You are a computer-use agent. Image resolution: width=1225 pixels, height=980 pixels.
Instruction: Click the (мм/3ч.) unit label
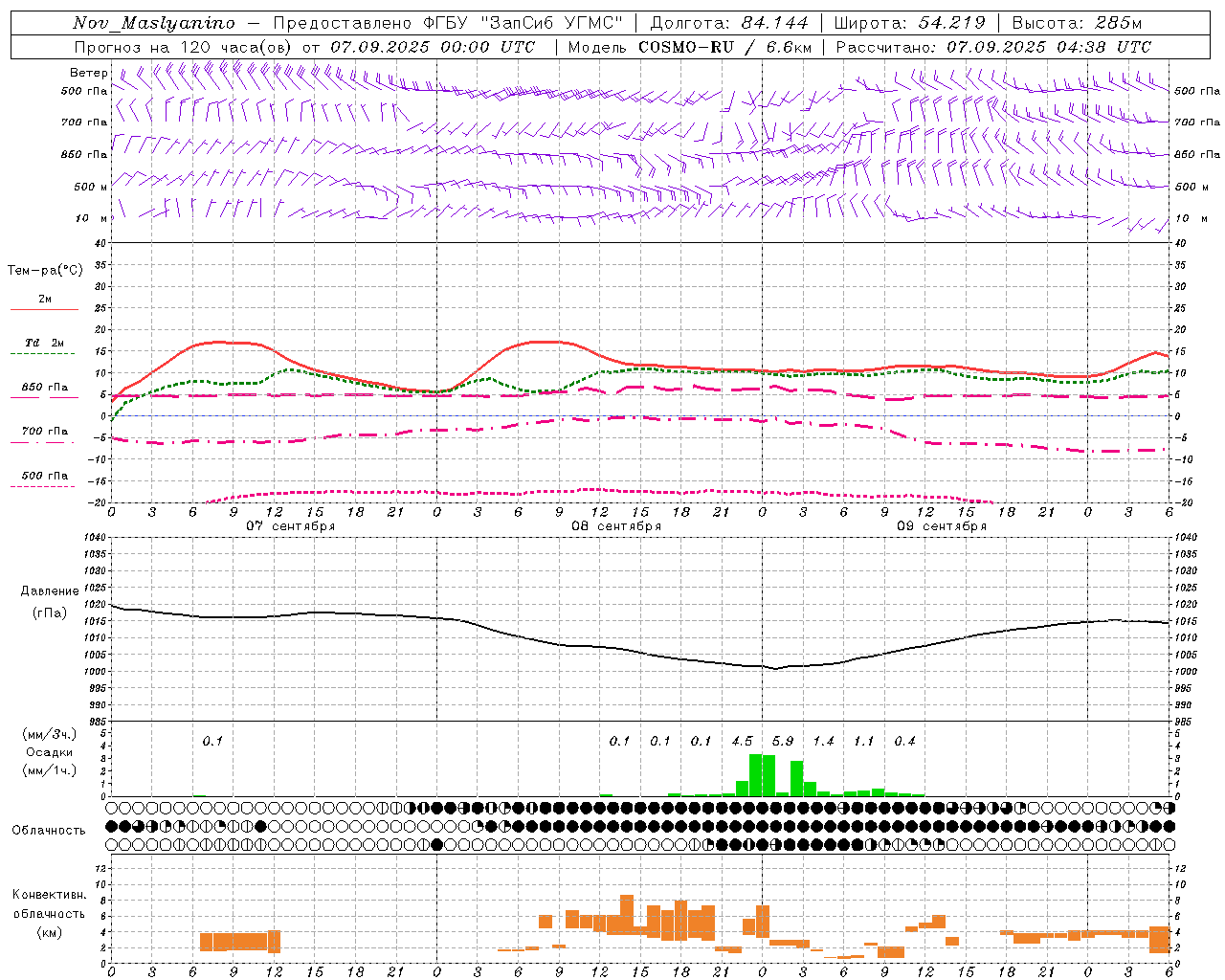pos(49,734)
